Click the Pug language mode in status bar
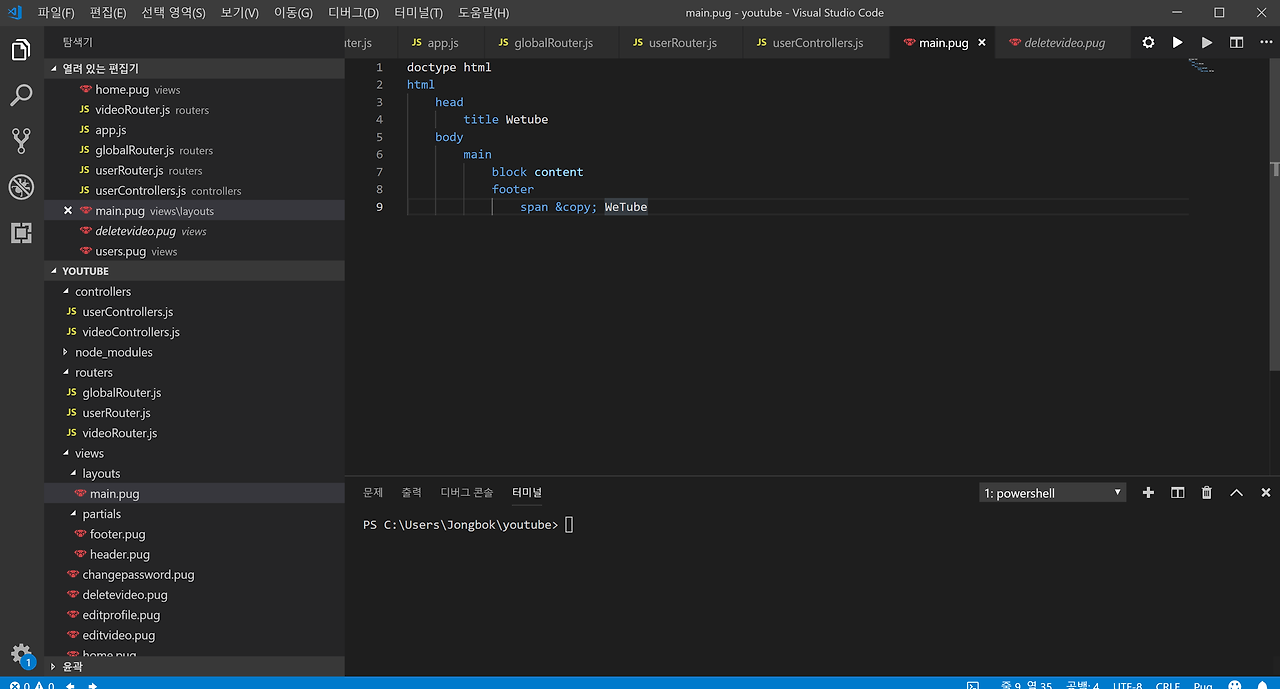1280x689 pixels. 1202,685
